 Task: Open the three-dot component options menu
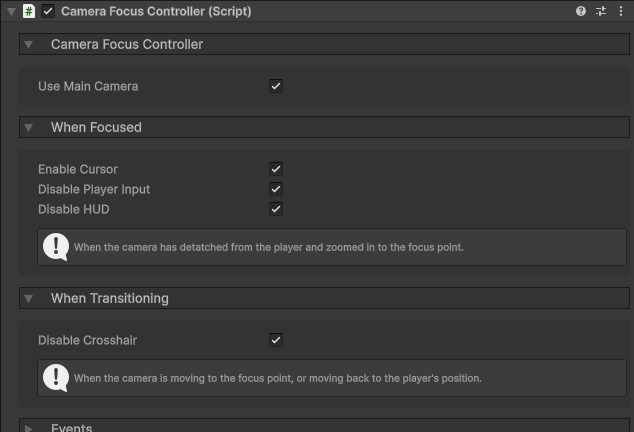pos(620,11)
